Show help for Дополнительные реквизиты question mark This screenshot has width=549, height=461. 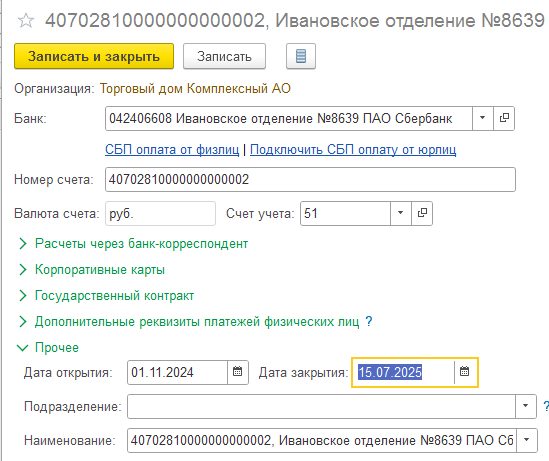click(369, 321)
